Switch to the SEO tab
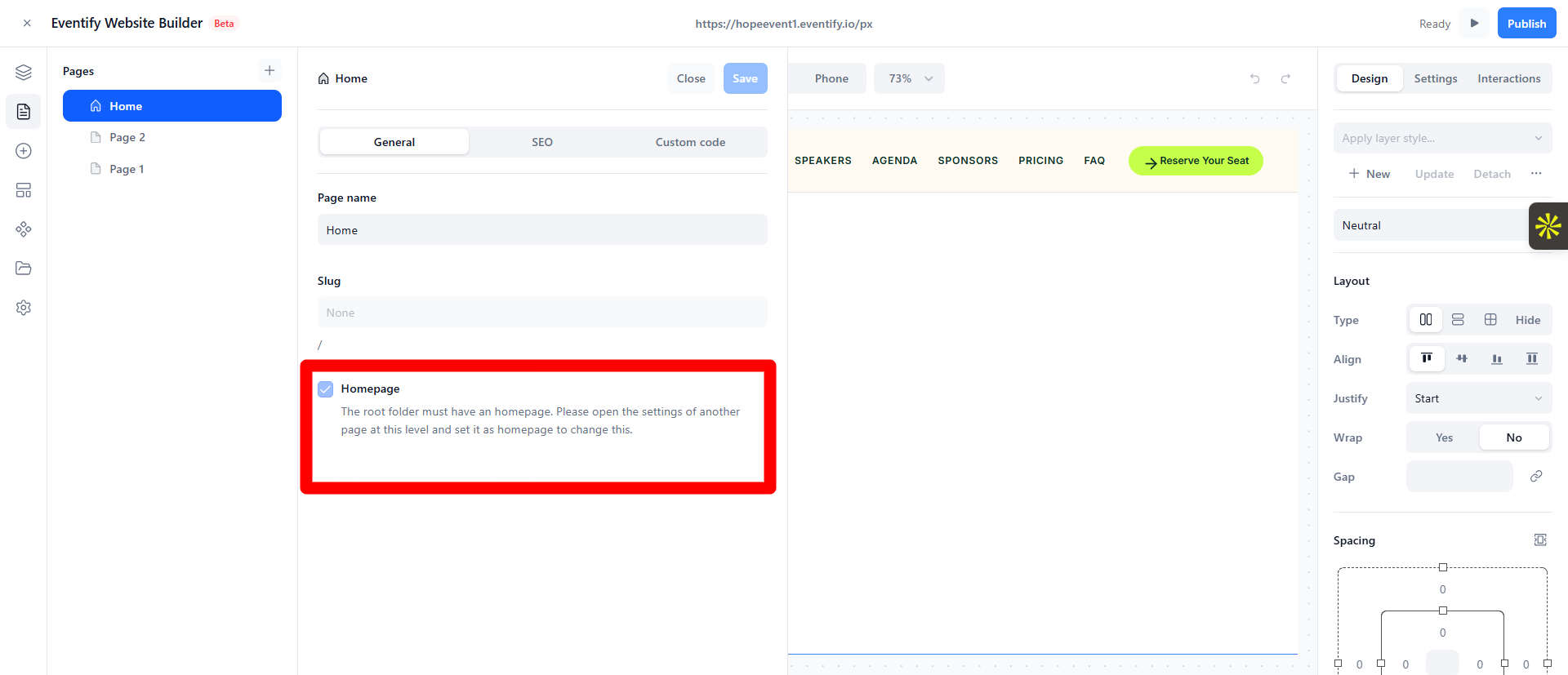This screenshot has width=1568, height=675. point(542,142)
